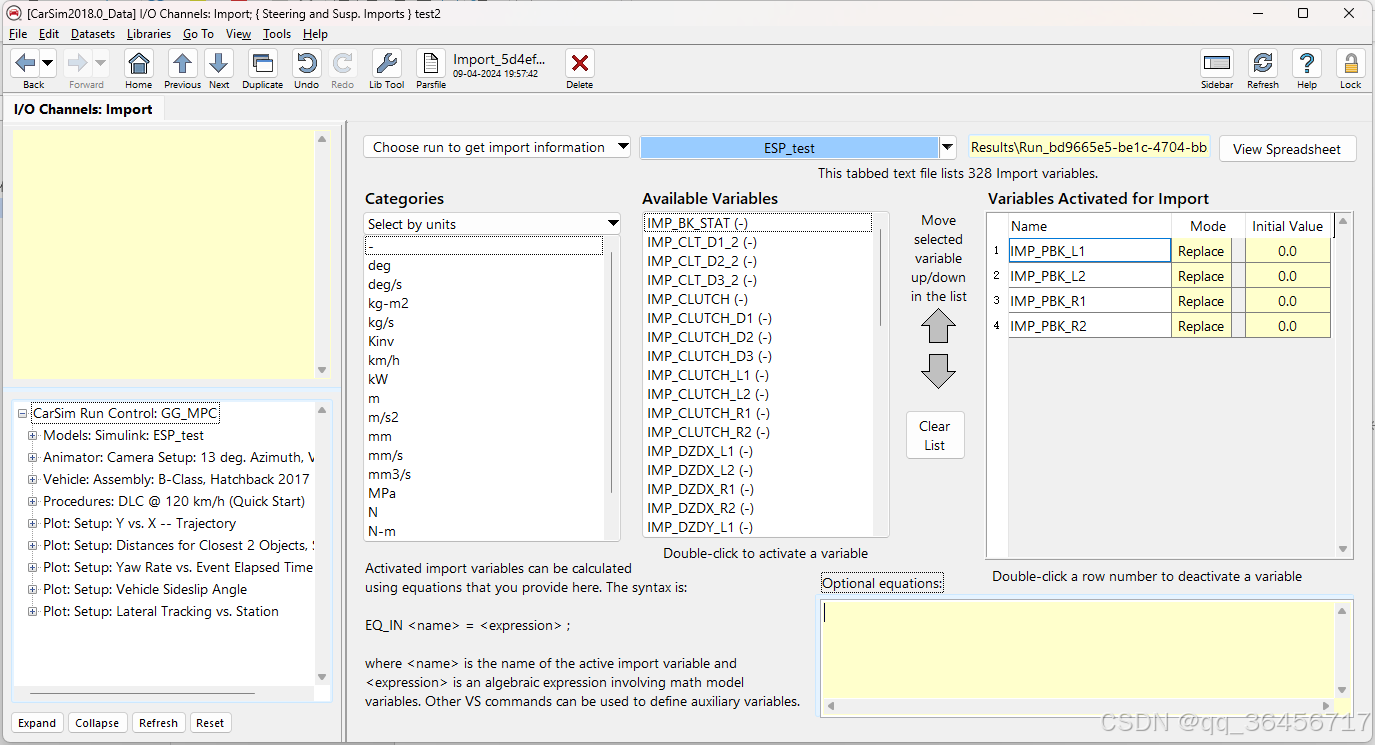Toggle Mode Replace for IMP_PBK_R1
1375x745 pixels.
[1201, 301]
